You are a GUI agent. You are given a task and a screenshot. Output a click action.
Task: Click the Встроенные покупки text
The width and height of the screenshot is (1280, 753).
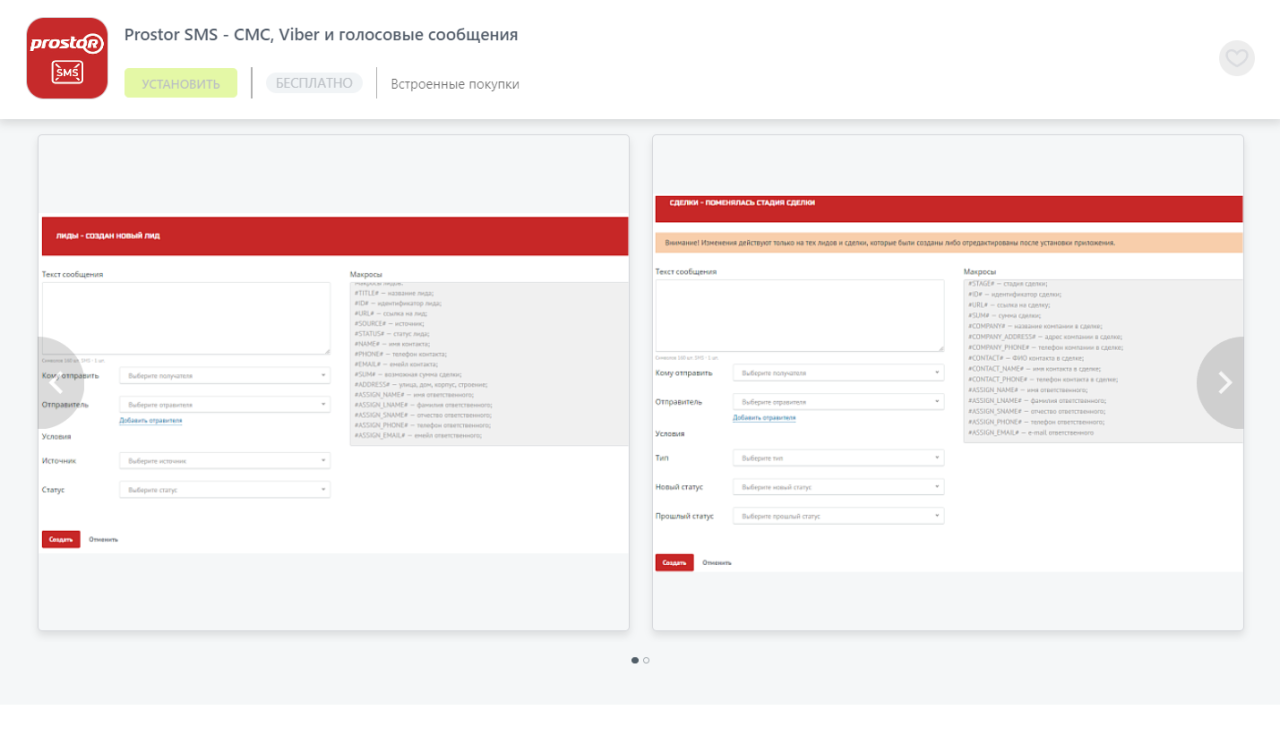455,84
